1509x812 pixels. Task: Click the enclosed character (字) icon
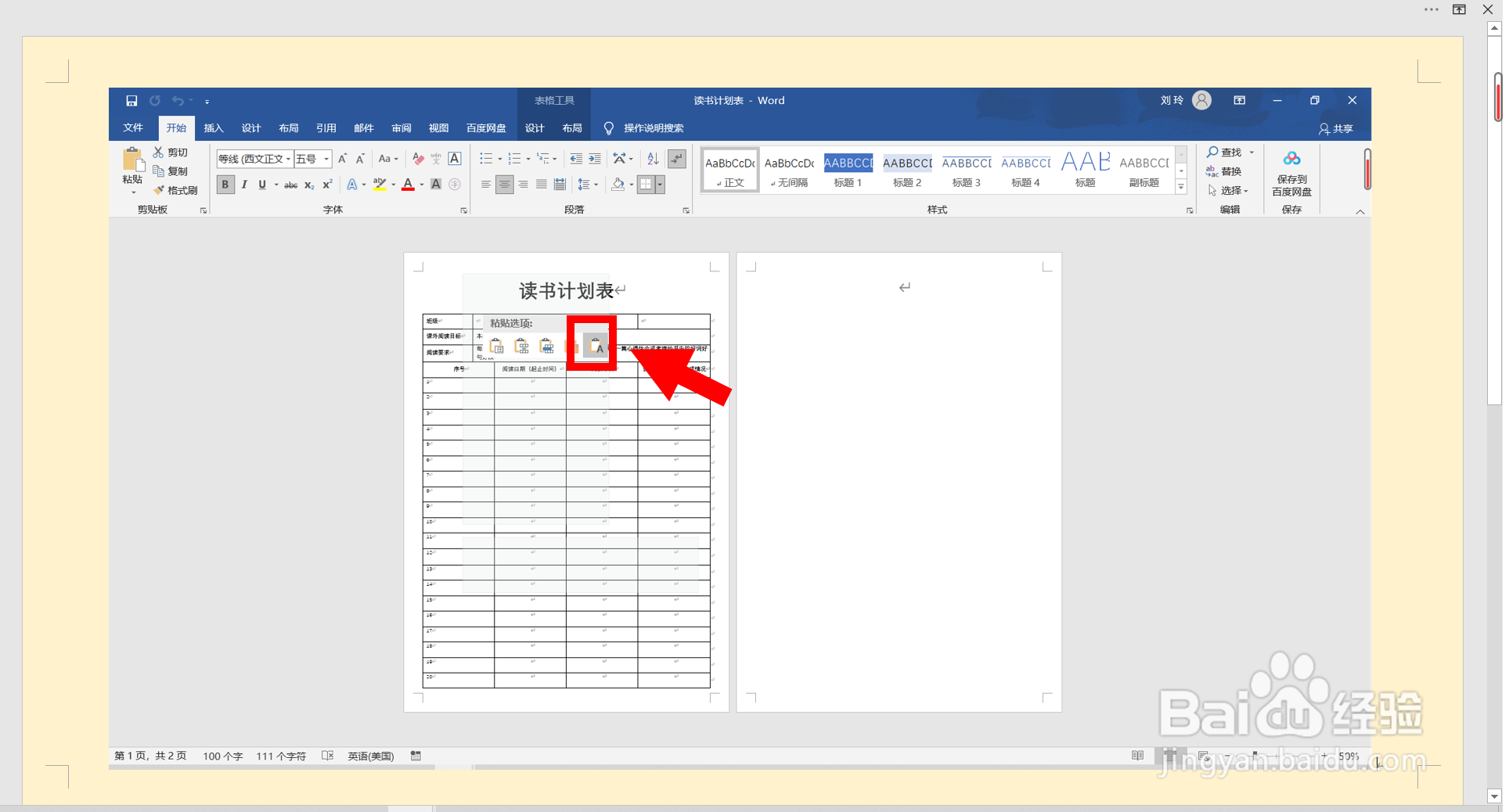point(455,185)
